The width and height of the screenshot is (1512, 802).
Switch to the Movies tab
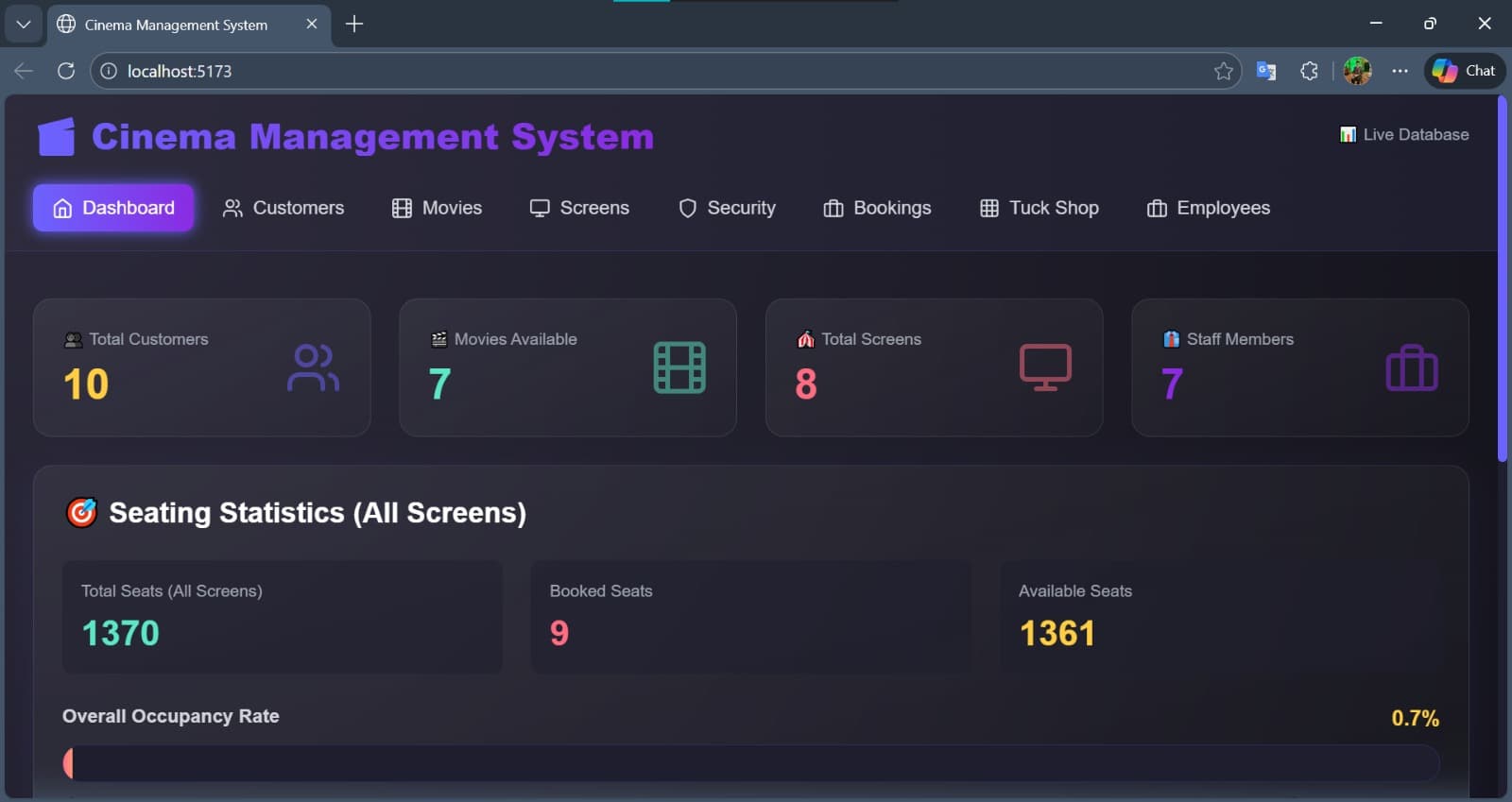pyautogui.click(x=437, y=208)
